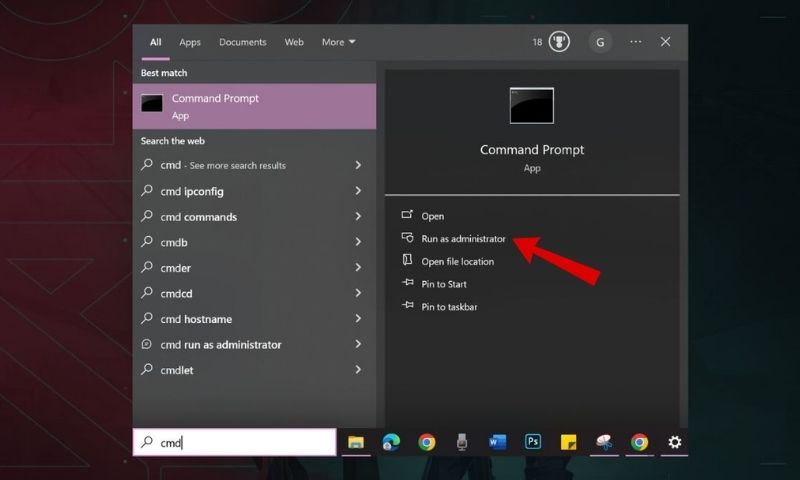Expand arrow for cmd commands
The width and height of the screenshot is (800, 480).
tap(358, 216)
